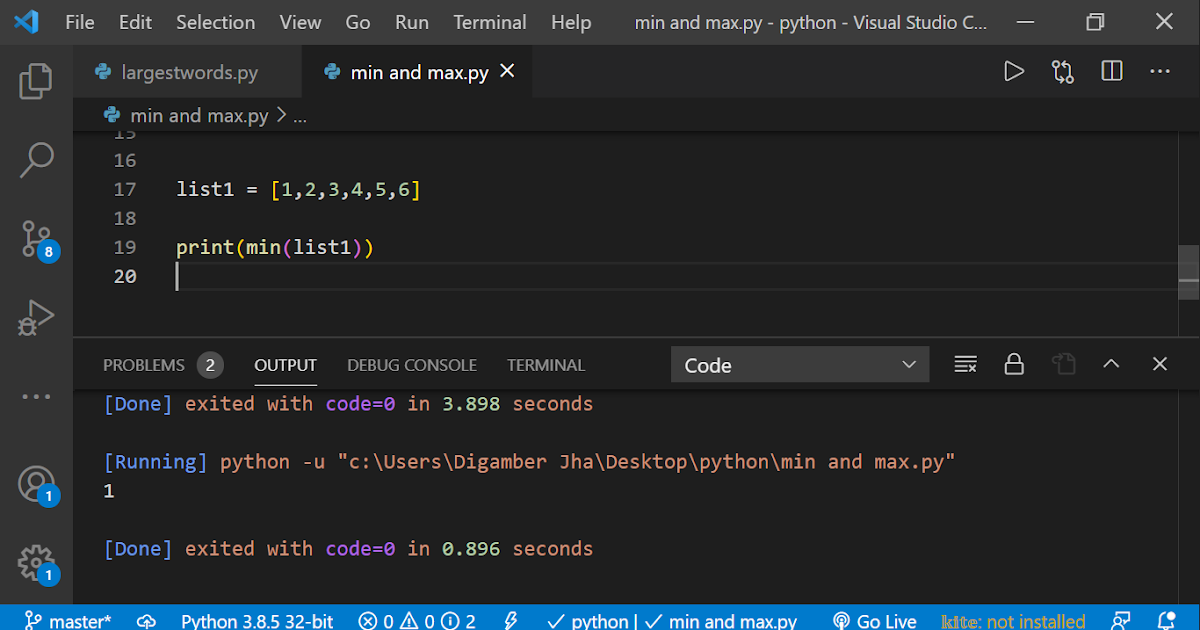Screen dimensions: 1200x630
Task: Run the Python file with the play button
Action: [x=1014, y=71]
